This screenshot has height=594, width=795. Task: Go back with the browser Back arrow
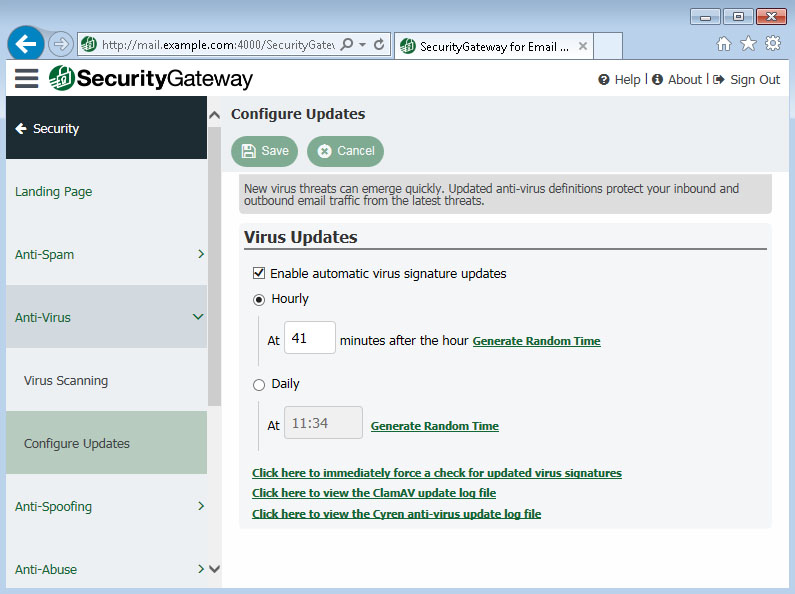(x=25, y=44)
